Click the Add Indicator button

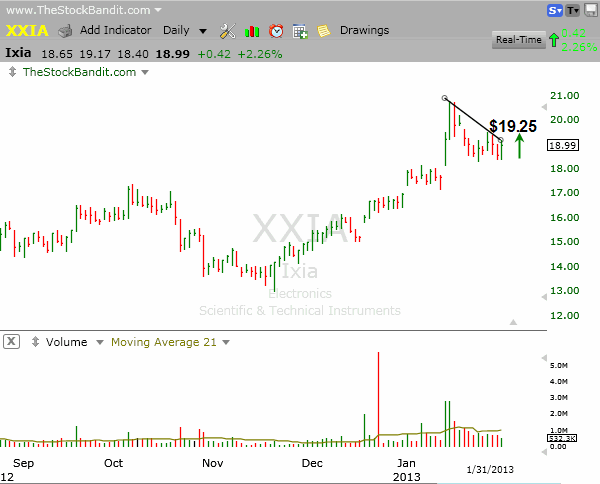(x=116, y=30)
